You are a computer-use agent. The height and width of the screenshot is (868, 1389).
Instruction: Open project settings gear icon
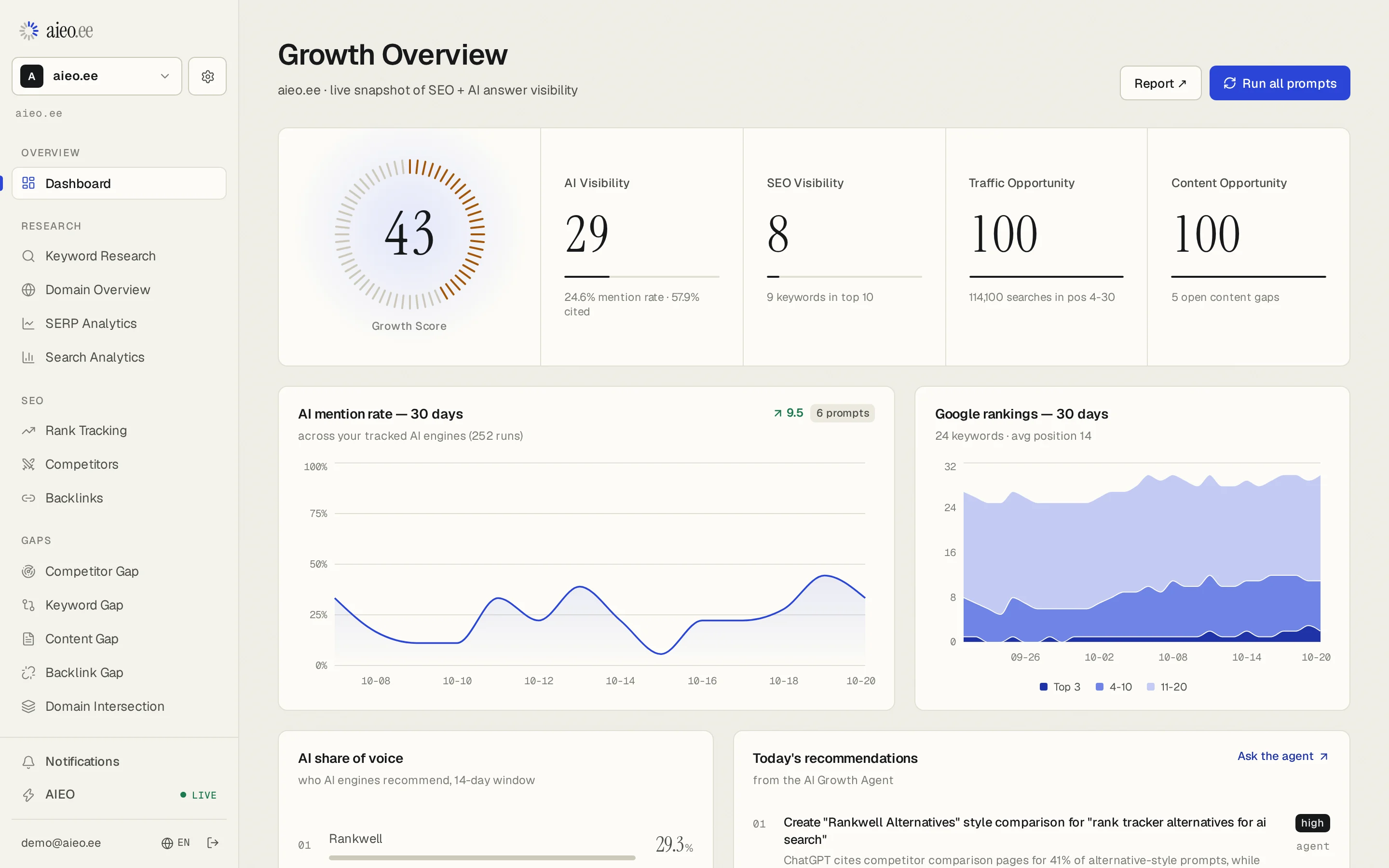point(207,76)
